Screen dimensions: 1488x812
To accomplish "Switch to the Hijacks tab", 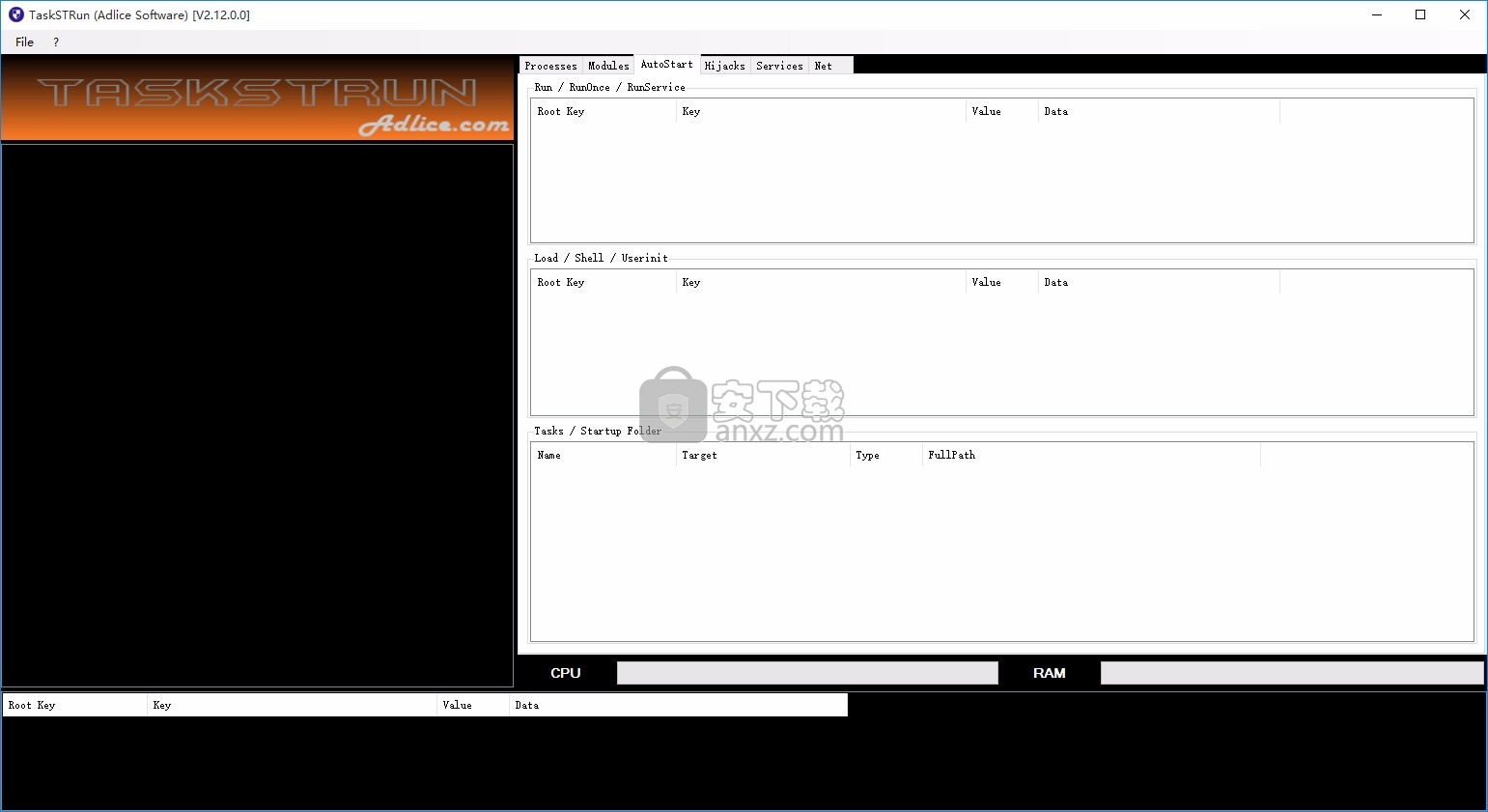I will tap(725, 66).
